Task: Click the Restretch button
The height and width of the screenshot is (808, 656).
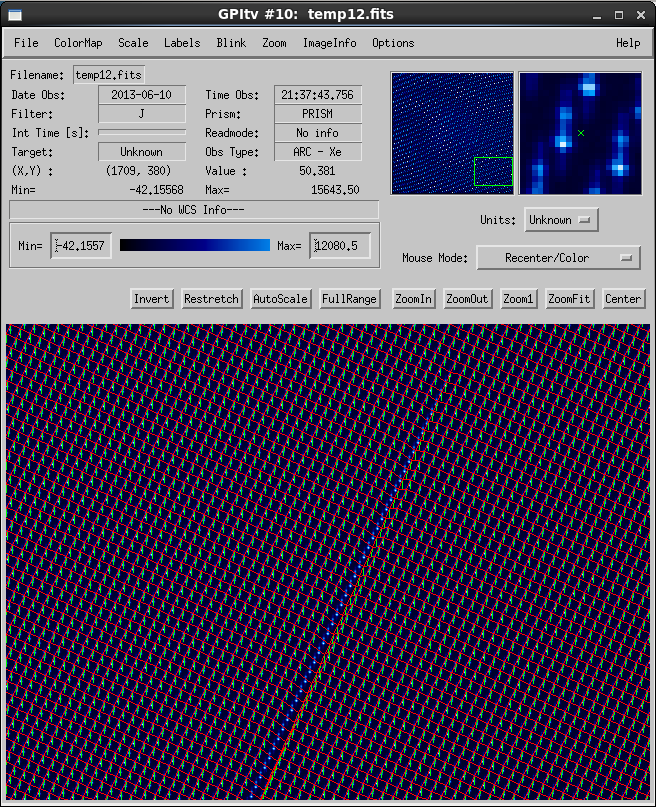Action: coord(212,299)
